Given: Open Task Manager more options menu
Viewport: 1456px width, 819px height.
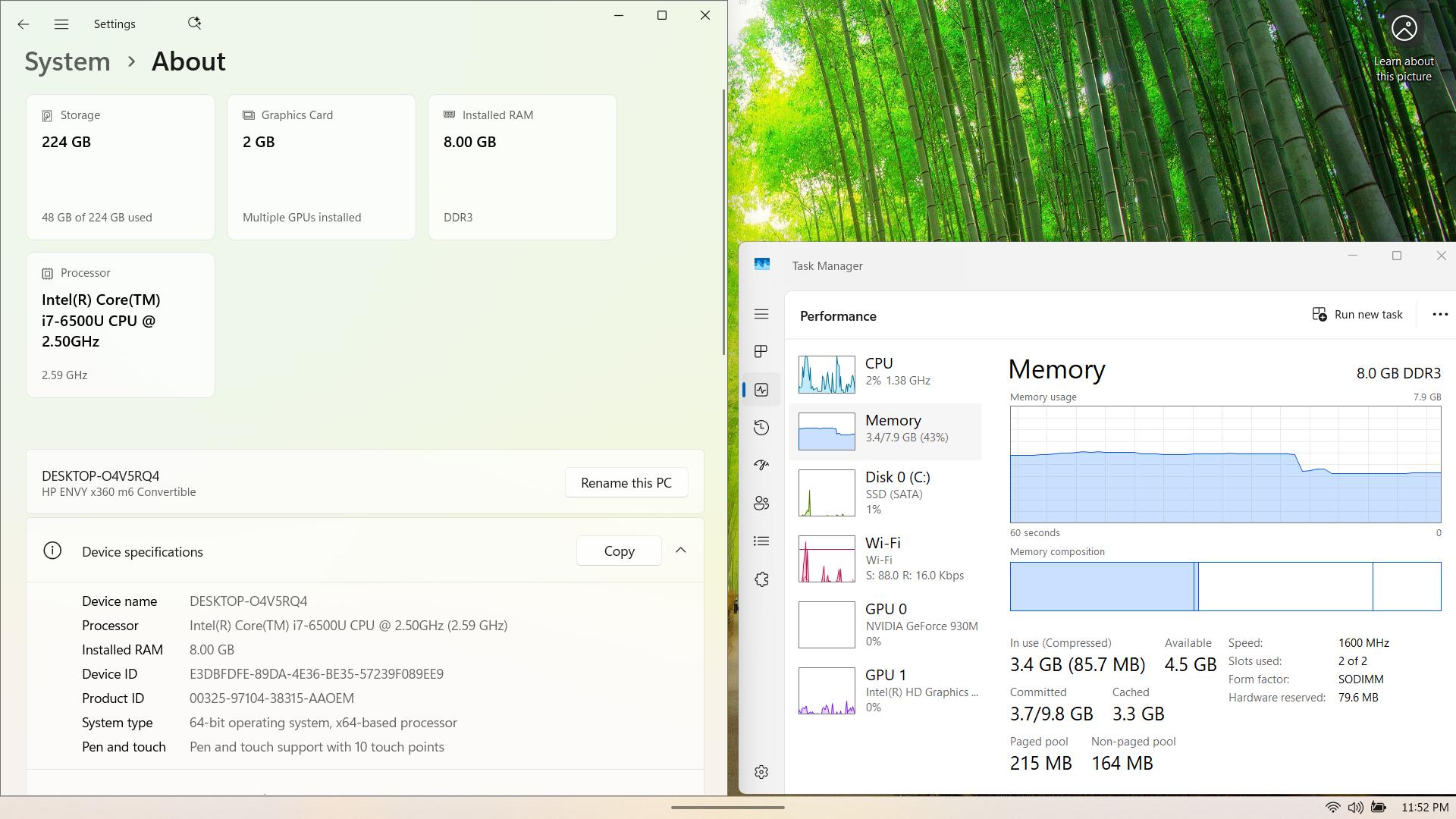Looking at the screenshot, I should 1439,315.
